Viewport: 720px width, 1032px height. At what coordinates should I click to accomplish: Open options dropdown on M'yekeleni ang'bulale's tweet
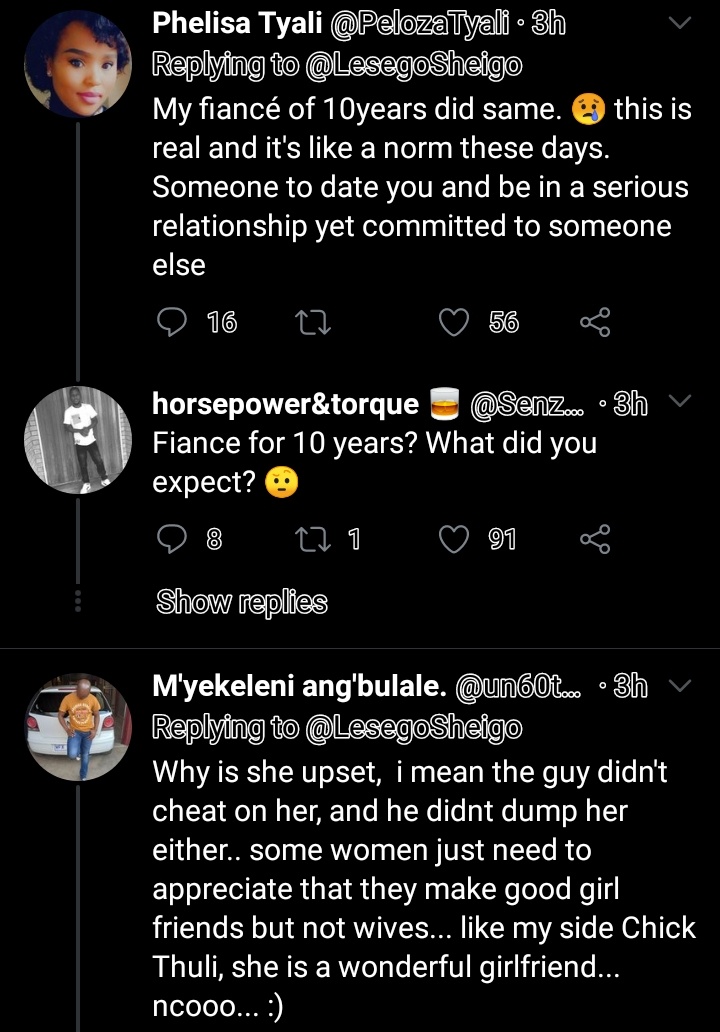678,685
